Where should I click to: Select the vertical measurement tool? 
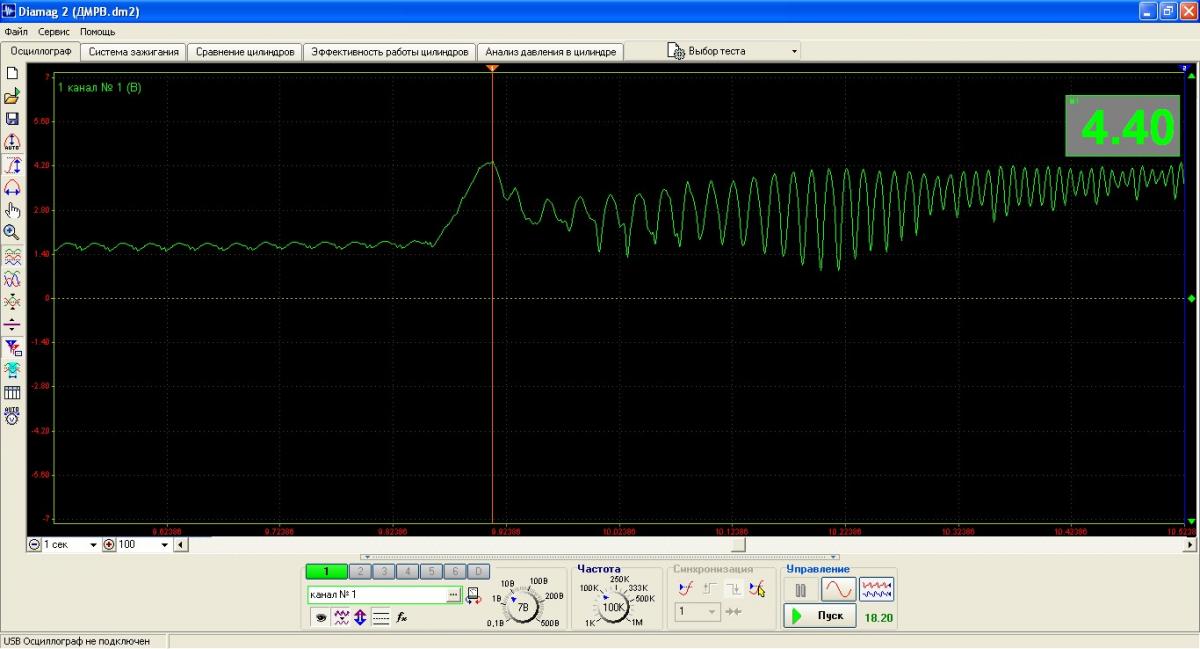coord(12,165)
